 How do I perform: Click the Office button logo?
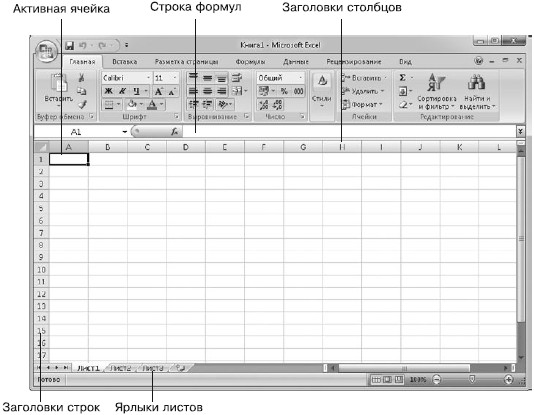46,52
